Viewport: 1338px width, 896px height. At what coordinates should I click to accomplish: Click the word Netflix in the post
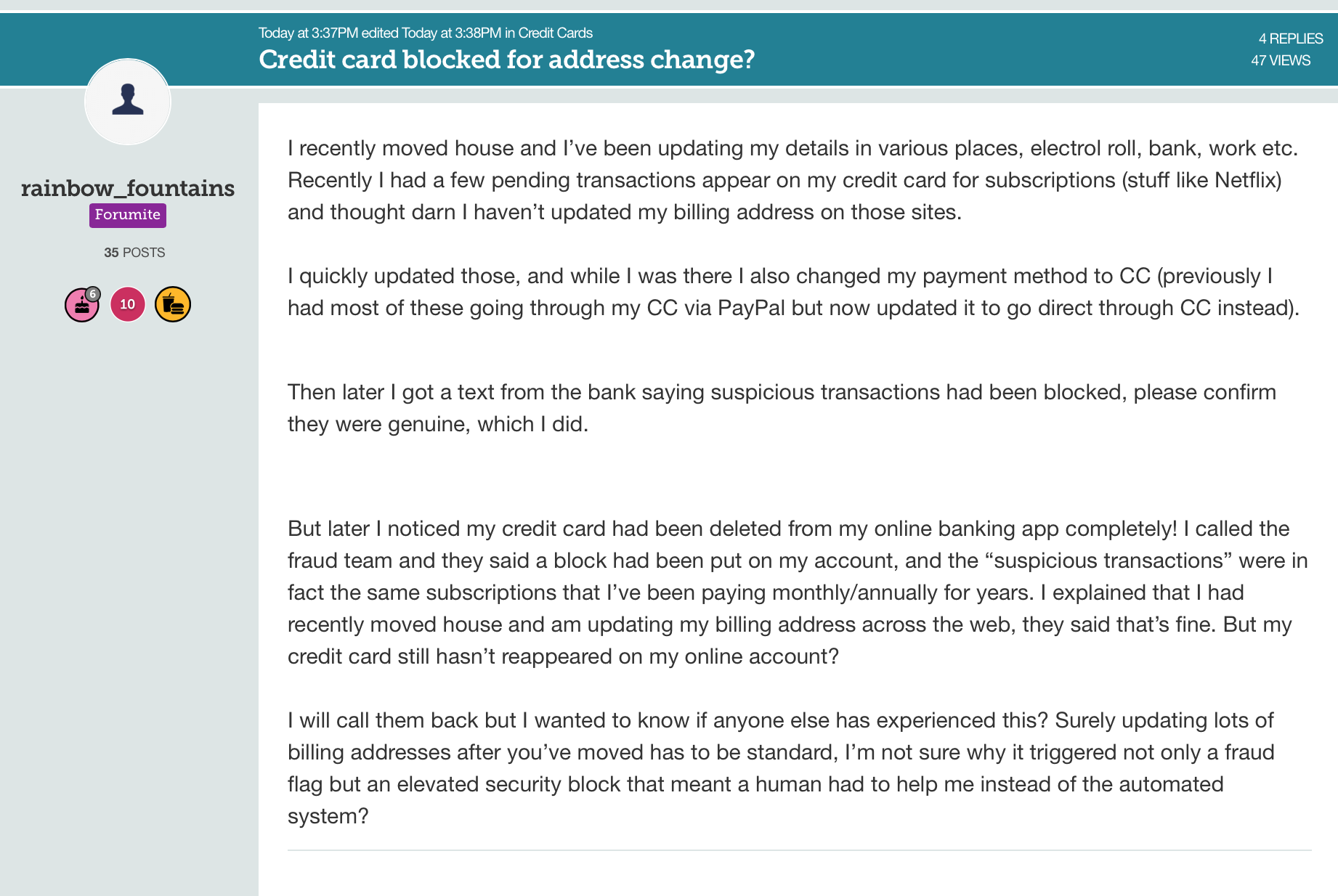[x=1245, y=180]
